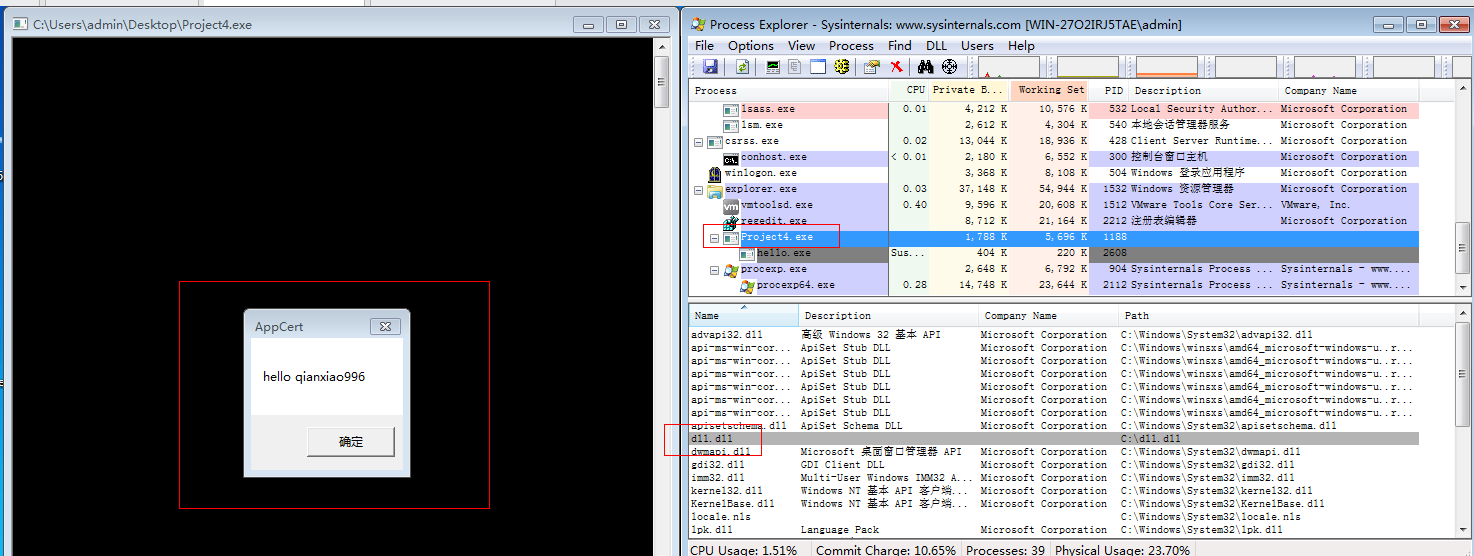Click the process list vertical scrollbar
The height and width of the screenshot is (556, 1474).
1463,189
